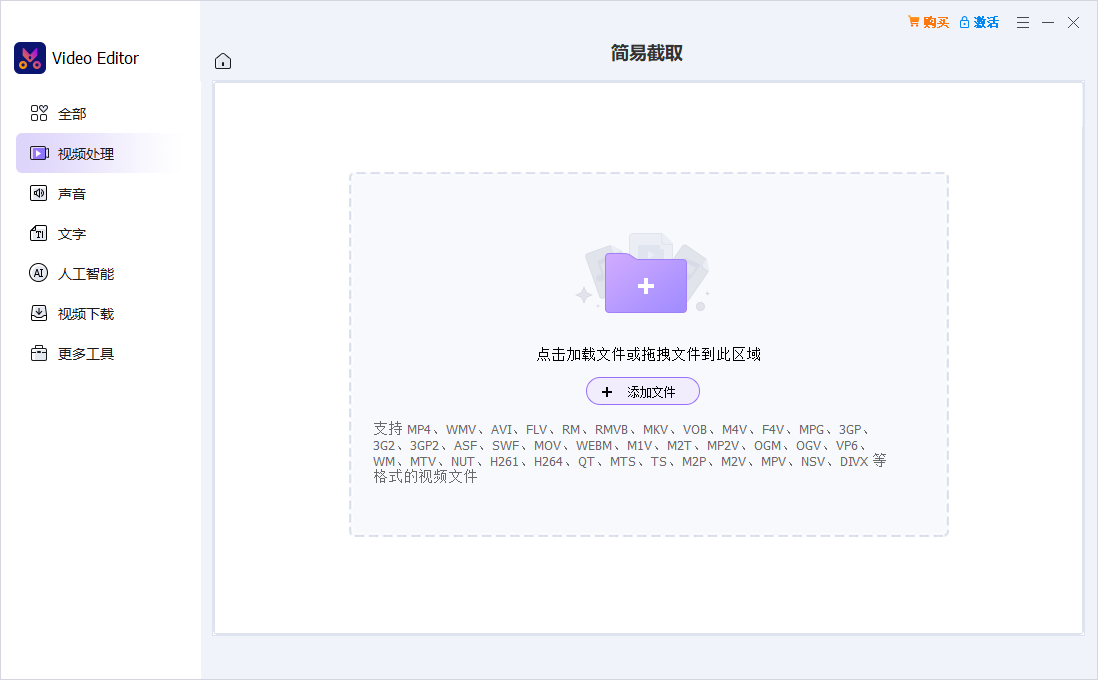Click the Video Editor title text
This screenshot has height=680, width=1098.
point(95,58)
